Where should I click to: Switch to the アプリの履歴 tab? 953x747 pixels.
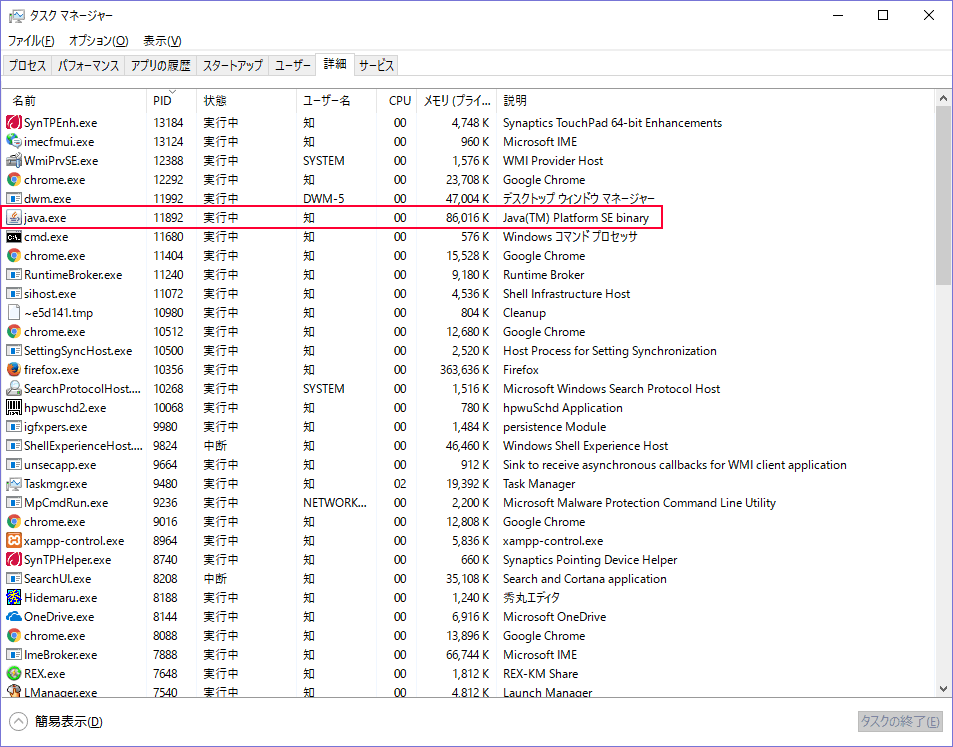[161, 66]
